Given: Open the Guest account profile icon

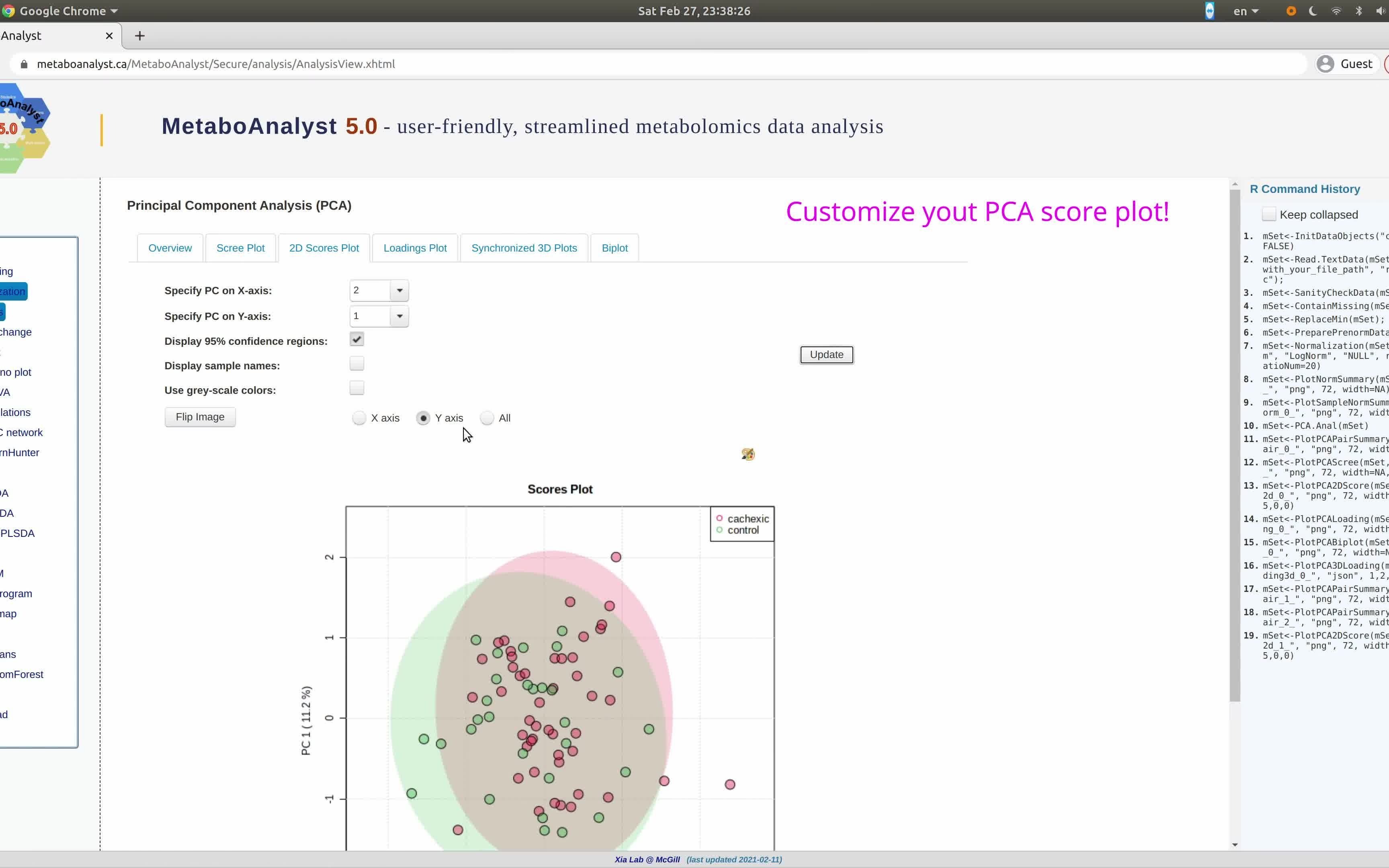Looking at the screenshot, I should [x=1325, y=64].
